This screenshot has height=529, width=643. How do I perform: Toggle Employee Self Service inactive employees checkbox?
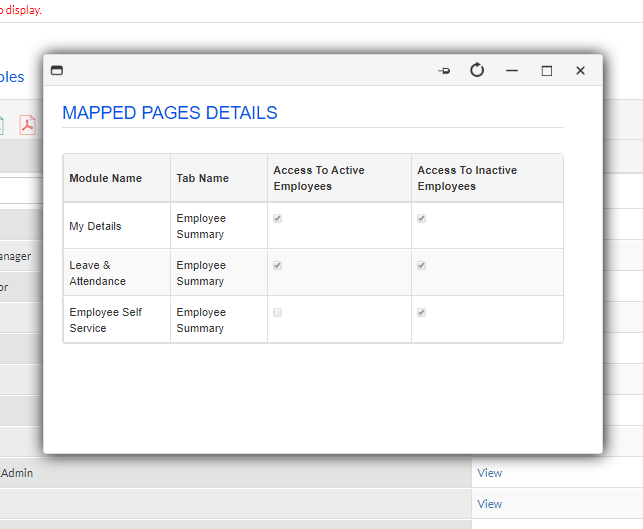click(422, 313)
